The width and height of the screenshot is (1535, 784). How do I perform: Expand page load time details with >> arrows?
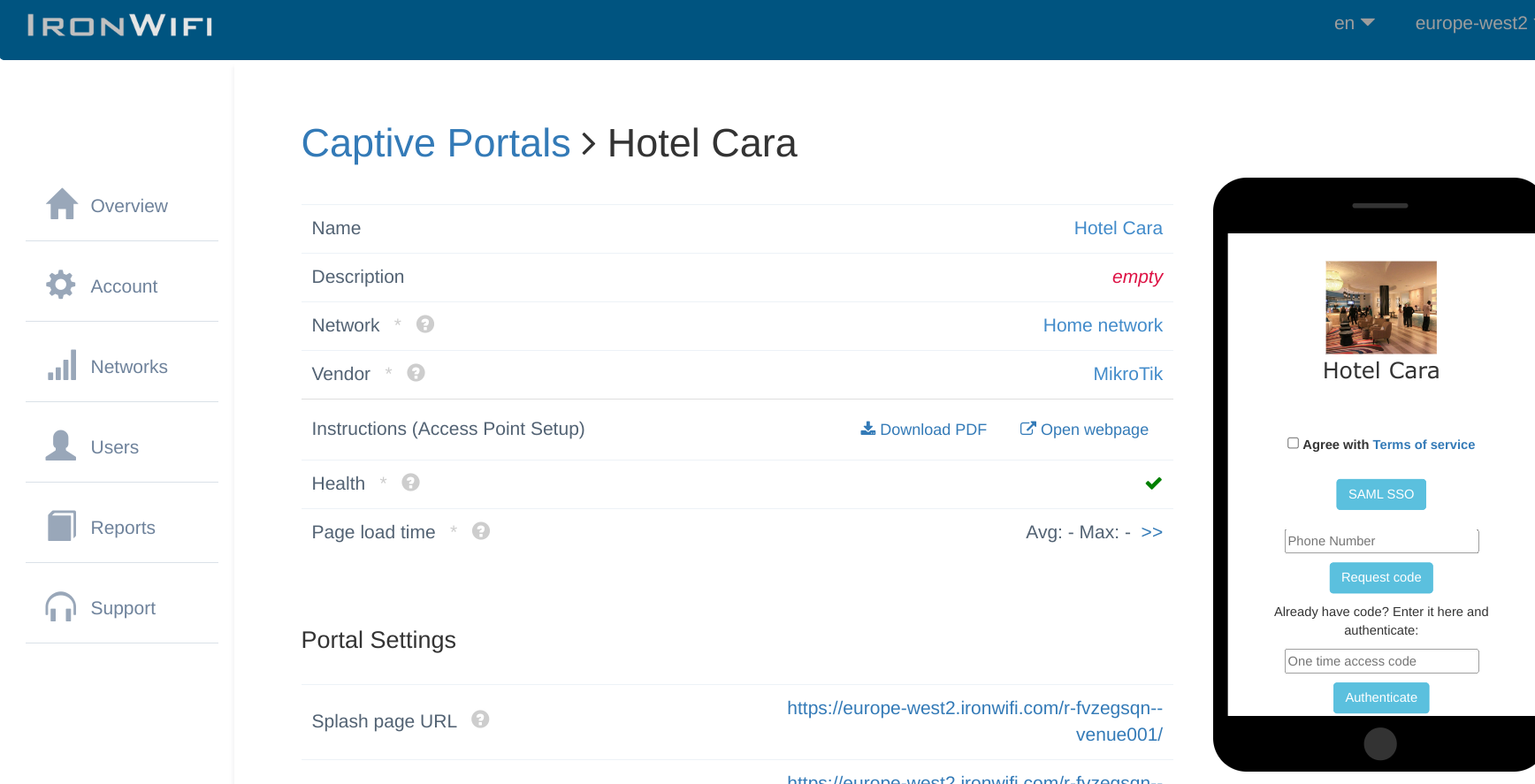[1151, 532]
